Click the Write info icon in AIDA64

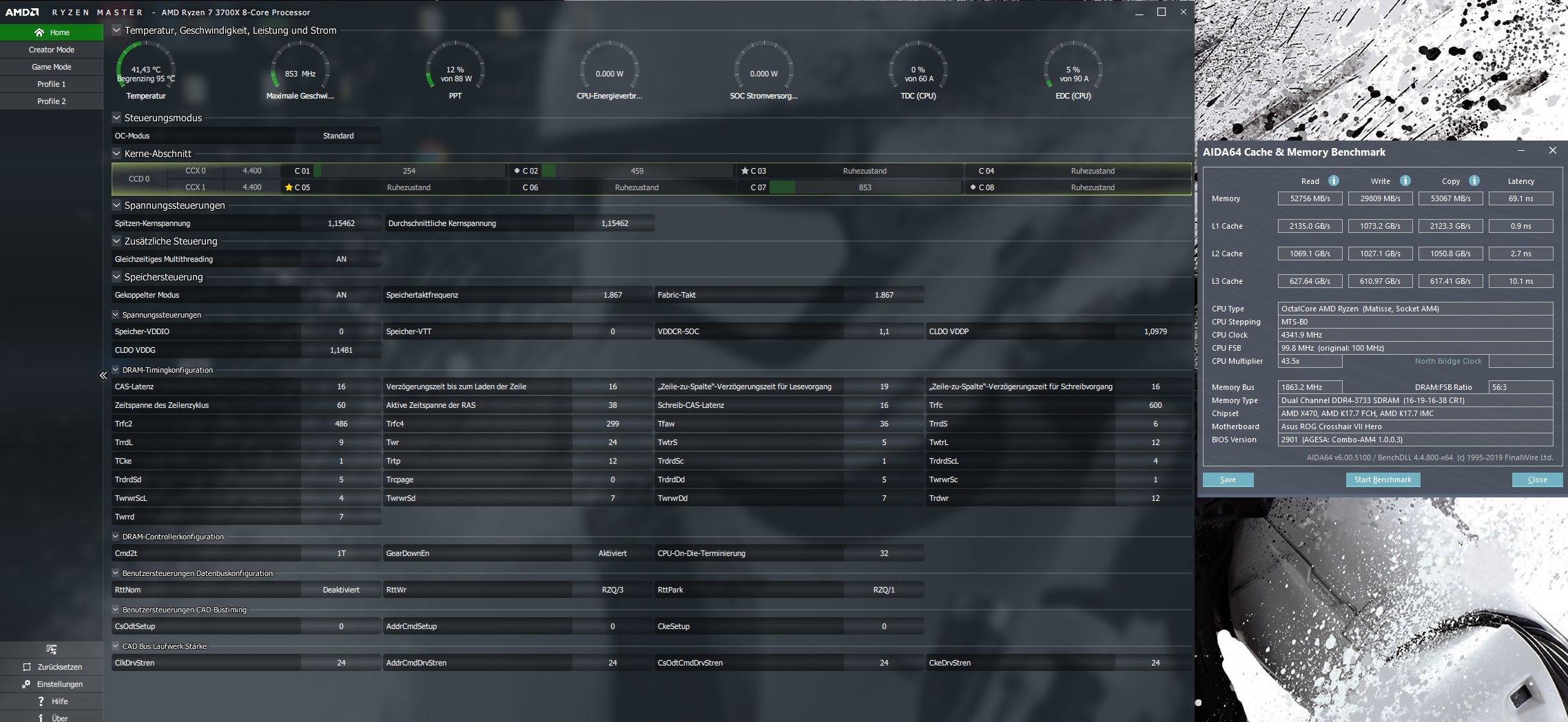pos(1405,180)
